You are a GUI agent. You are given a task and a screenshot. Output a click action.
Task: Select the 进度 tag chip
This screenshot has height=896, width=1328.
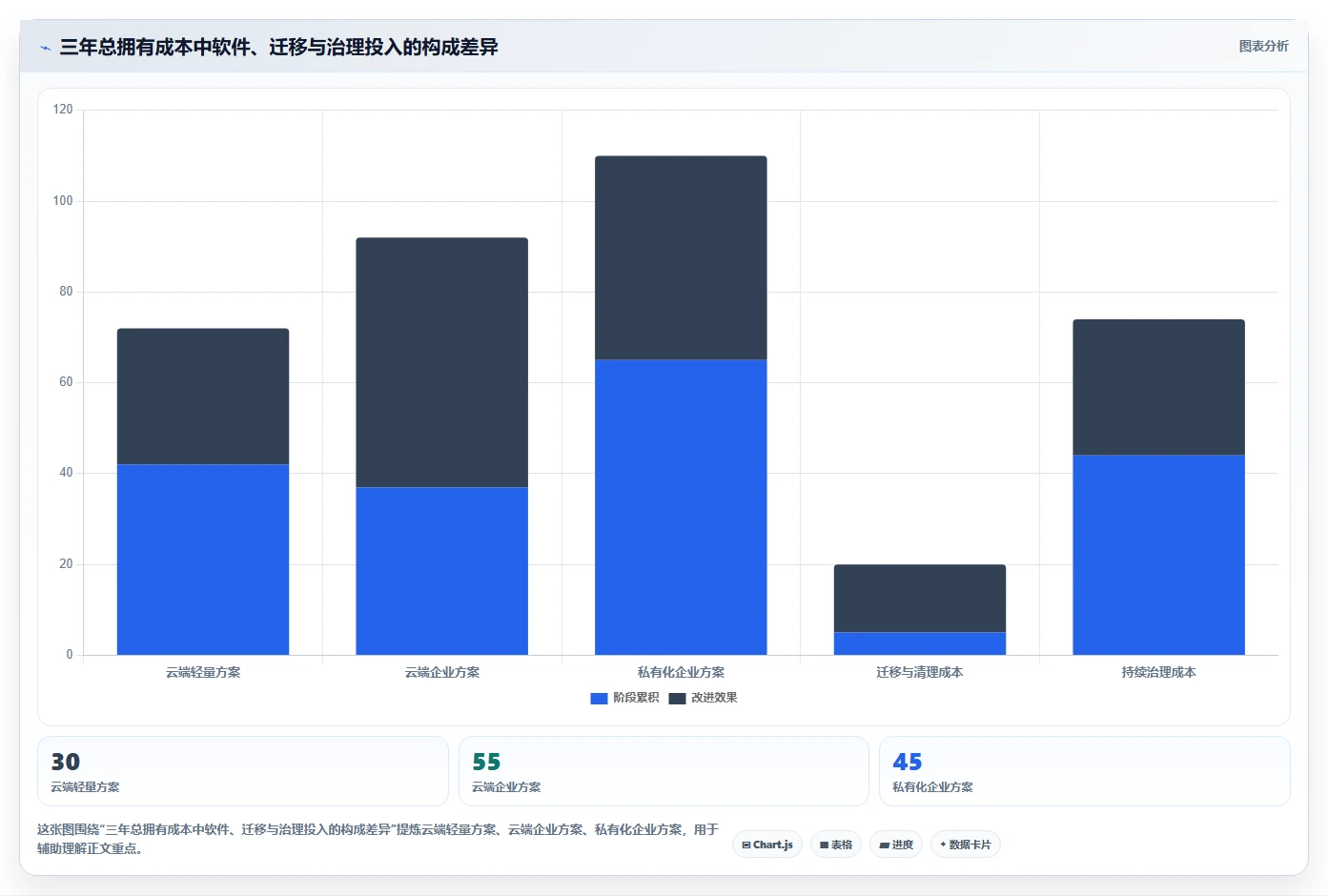pyautogui.click(x=896, y=845)
